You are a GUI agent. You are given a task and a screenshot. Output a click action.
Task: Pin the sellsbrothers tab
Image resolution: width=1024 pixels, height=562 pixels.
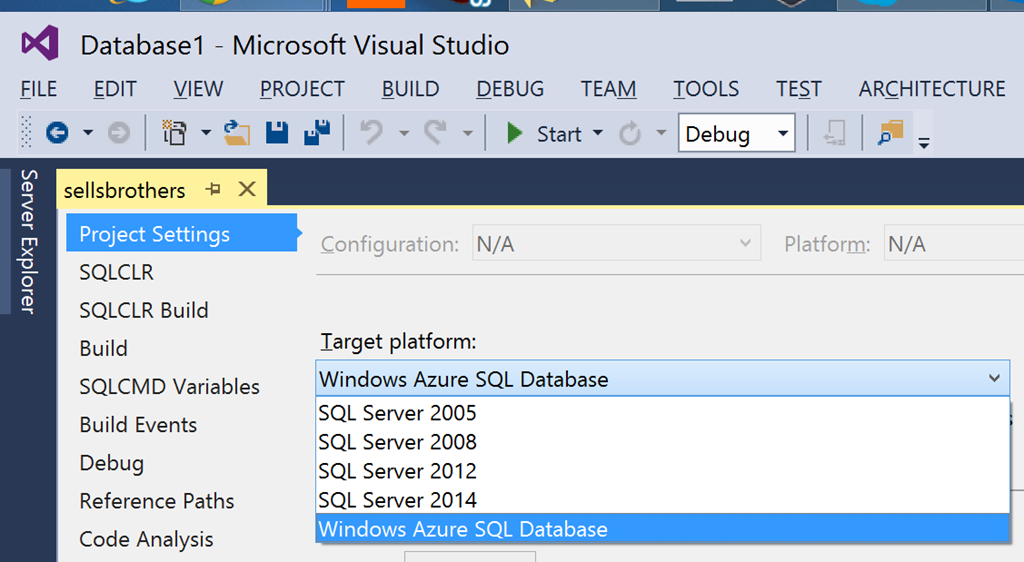(x=213, y=189)
